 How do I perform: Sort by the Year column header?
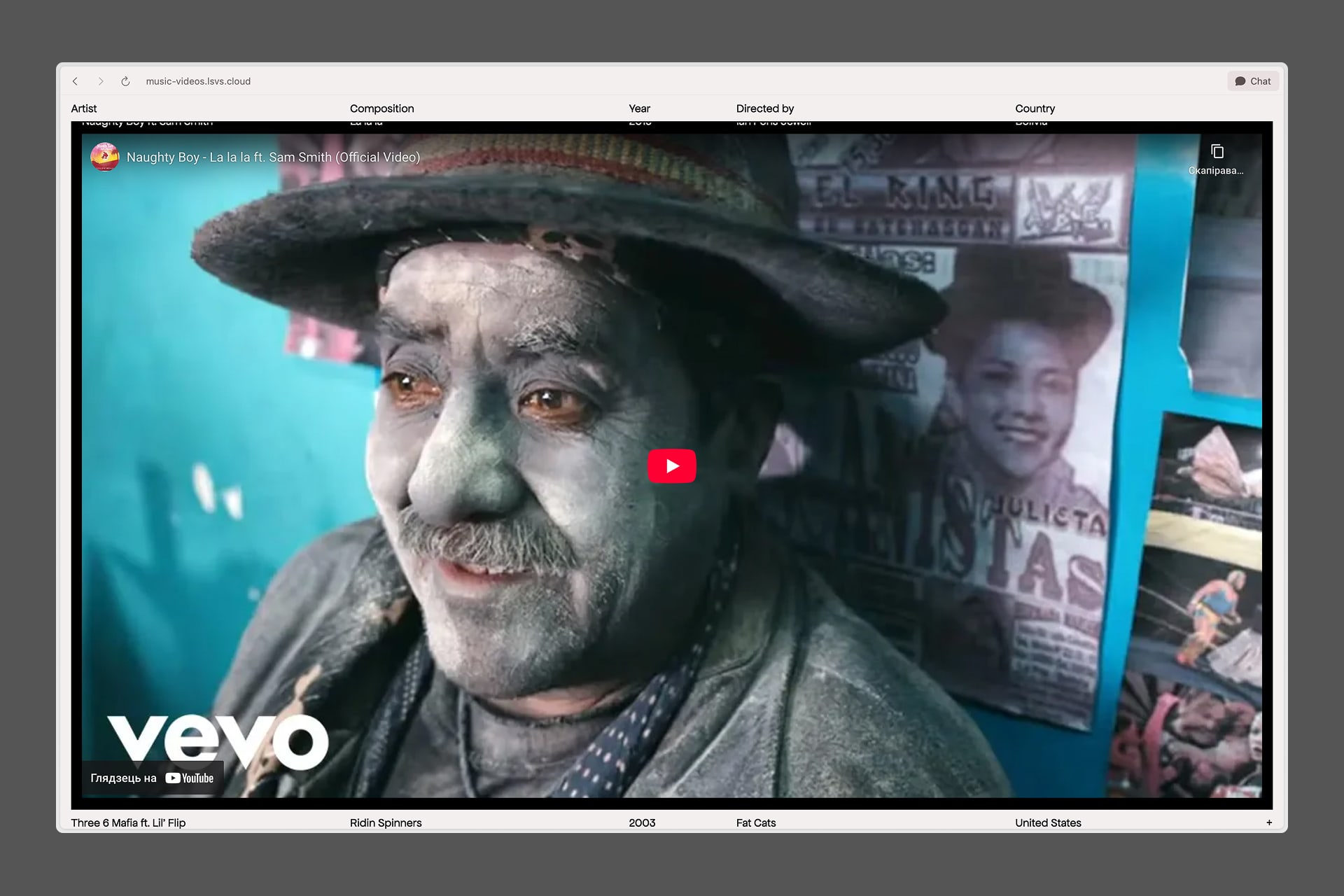(639, 108)
